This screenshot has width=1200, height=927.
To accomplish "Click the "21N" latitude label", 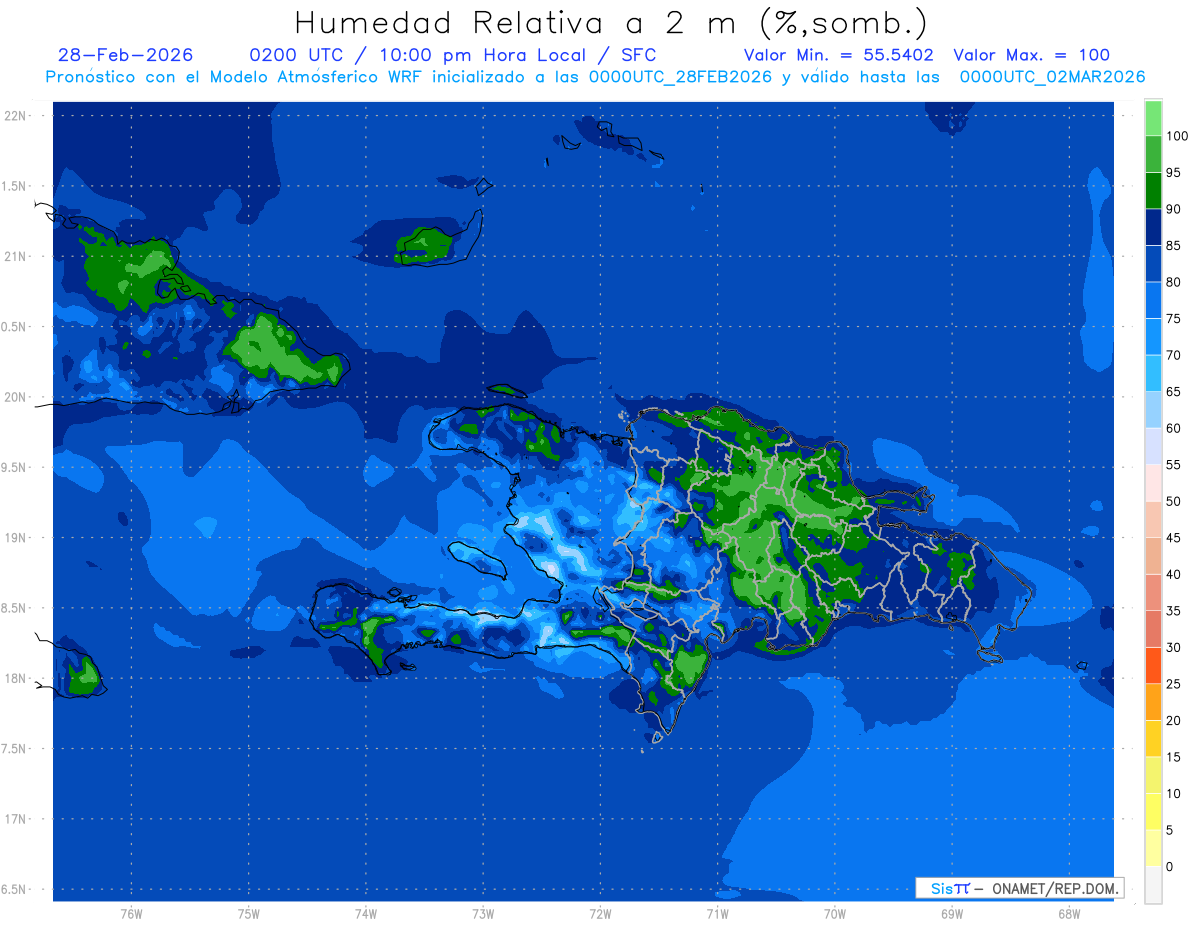I will pyautogui.click(x=14, y=256).
